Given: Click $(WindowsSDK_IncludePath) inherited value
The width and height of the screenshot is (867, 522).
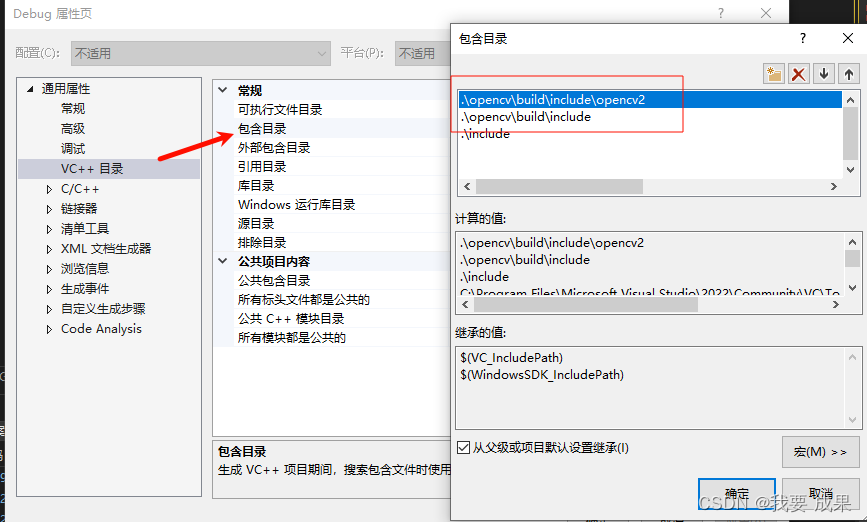Looking at the screenshot, I should 542,375.
